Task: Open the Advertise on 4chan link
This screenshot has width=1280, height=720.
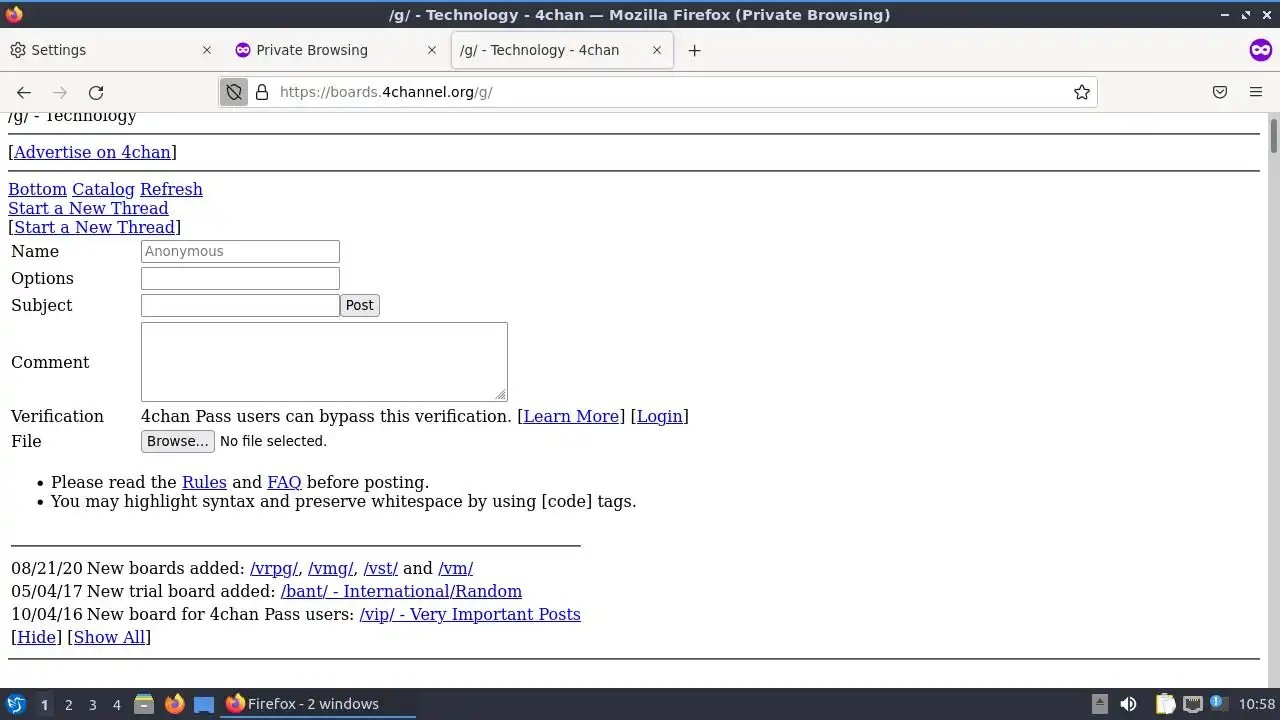Action: coord(92,152)
